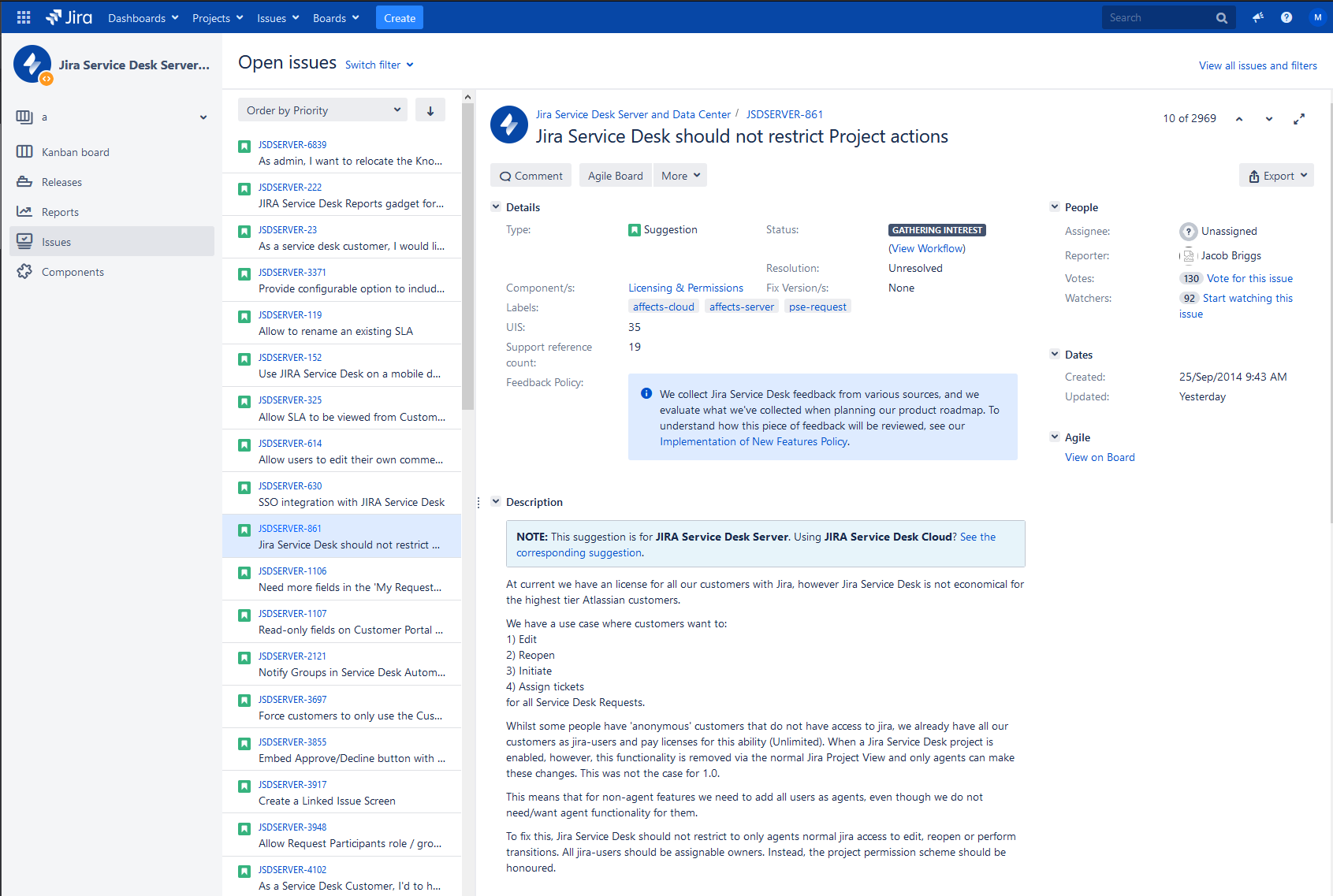
Task: Click the Jira Service Desk project avatar
Action: [x=32, y=64]
